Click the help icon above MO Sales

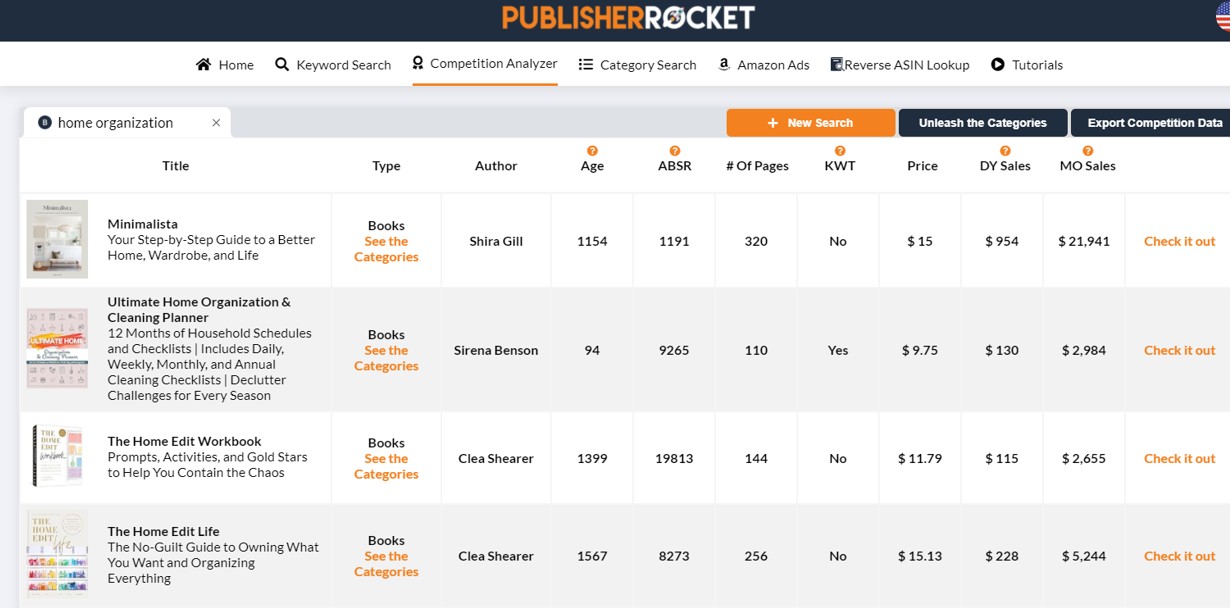click(x=1088, y=151)
